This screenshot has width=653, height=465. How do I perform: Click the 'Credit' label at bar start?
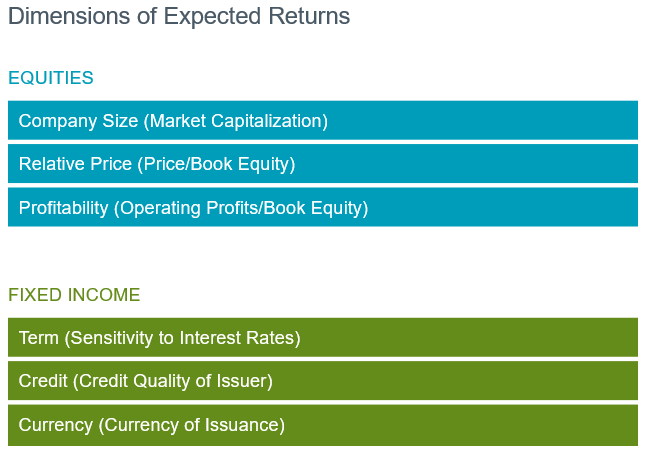tap(43, 381)
